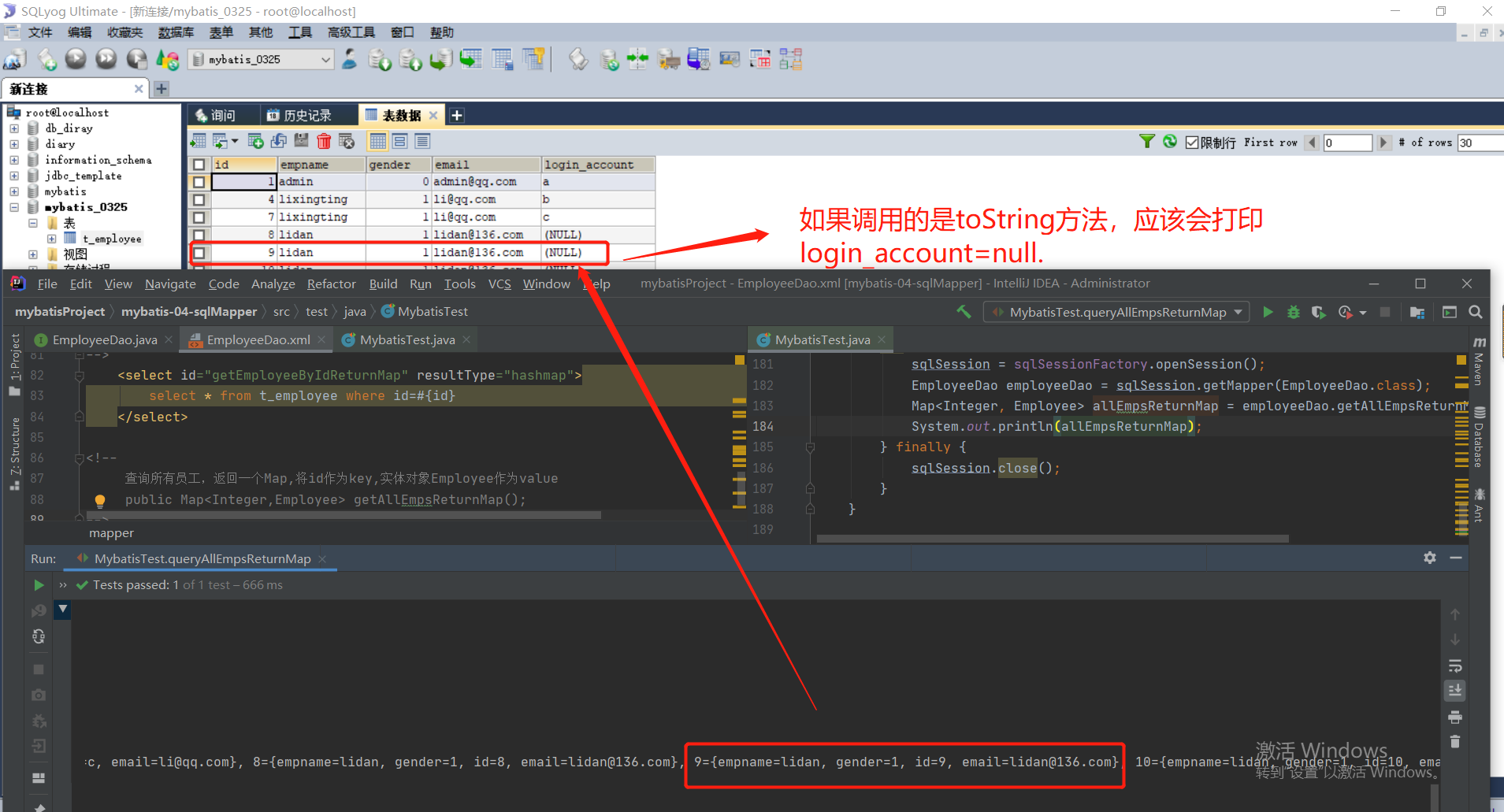Image resolution: width=1504 pixels, height=812 pixels.
Task: Switch to EmployeeDao.java editor tab
Action: click(105, 339)
